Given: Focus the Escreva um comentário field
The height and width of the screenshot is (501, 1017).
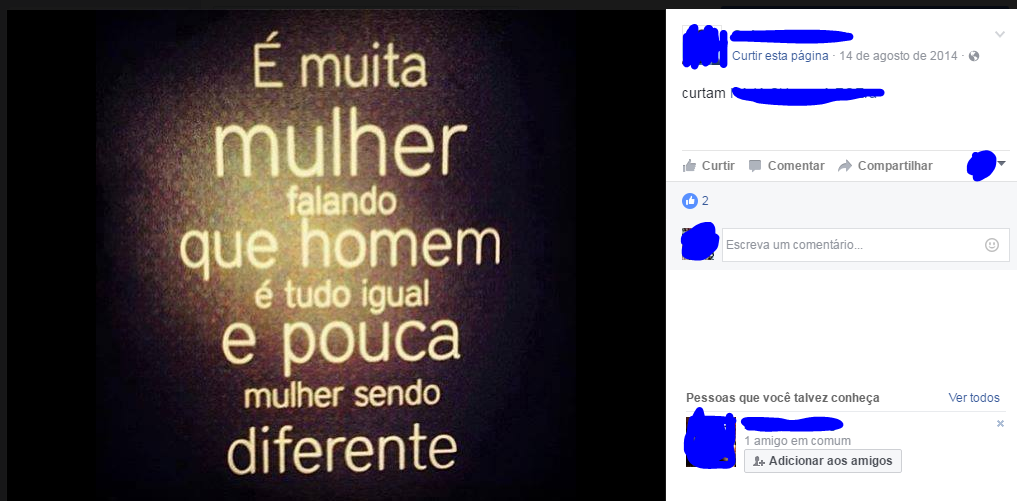Looking at the screenshot, I should click(866, 245).
